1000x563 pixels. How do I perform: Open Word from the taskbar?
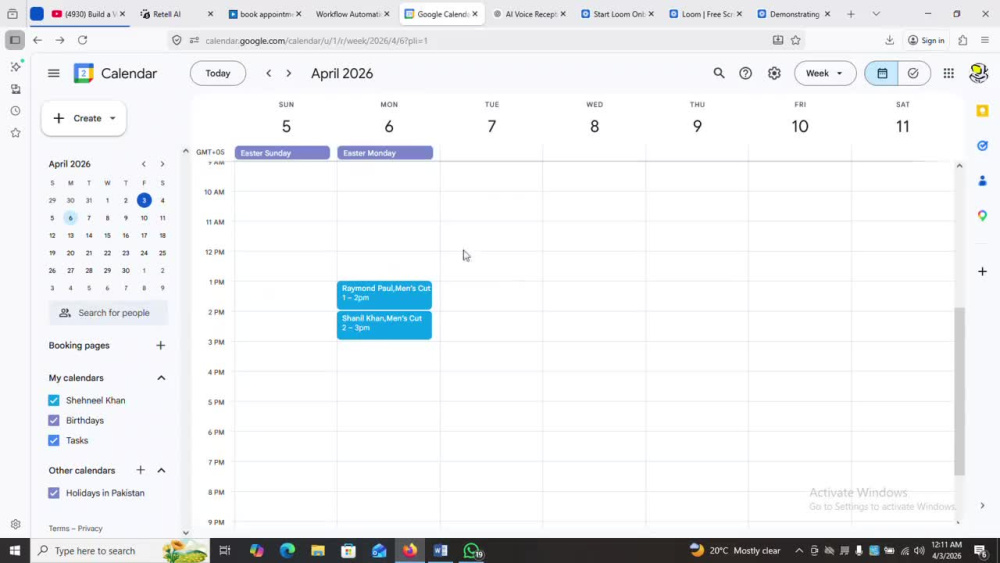pos(441,550)
